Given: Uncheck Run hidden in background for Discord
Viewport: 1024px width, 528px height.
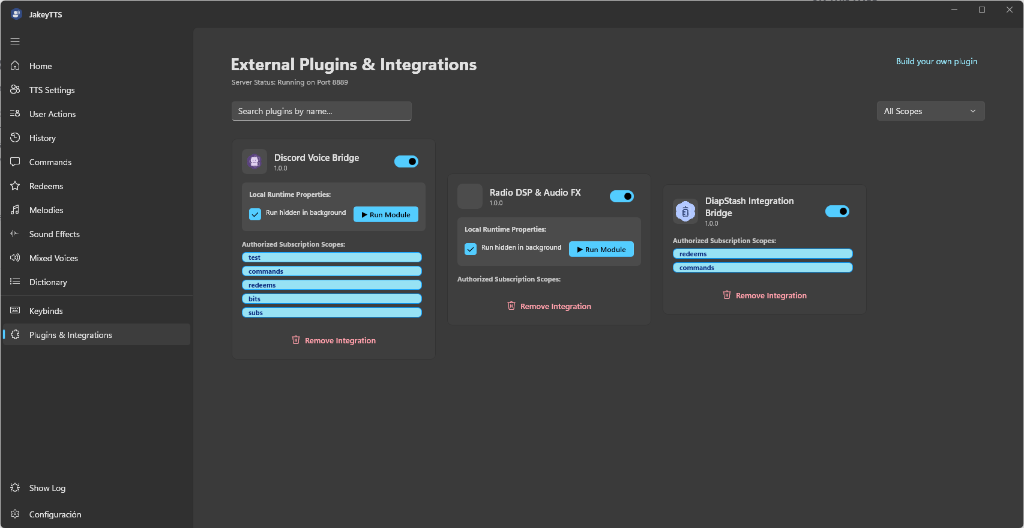Looking at the screenshot, I should pos(255,214).
